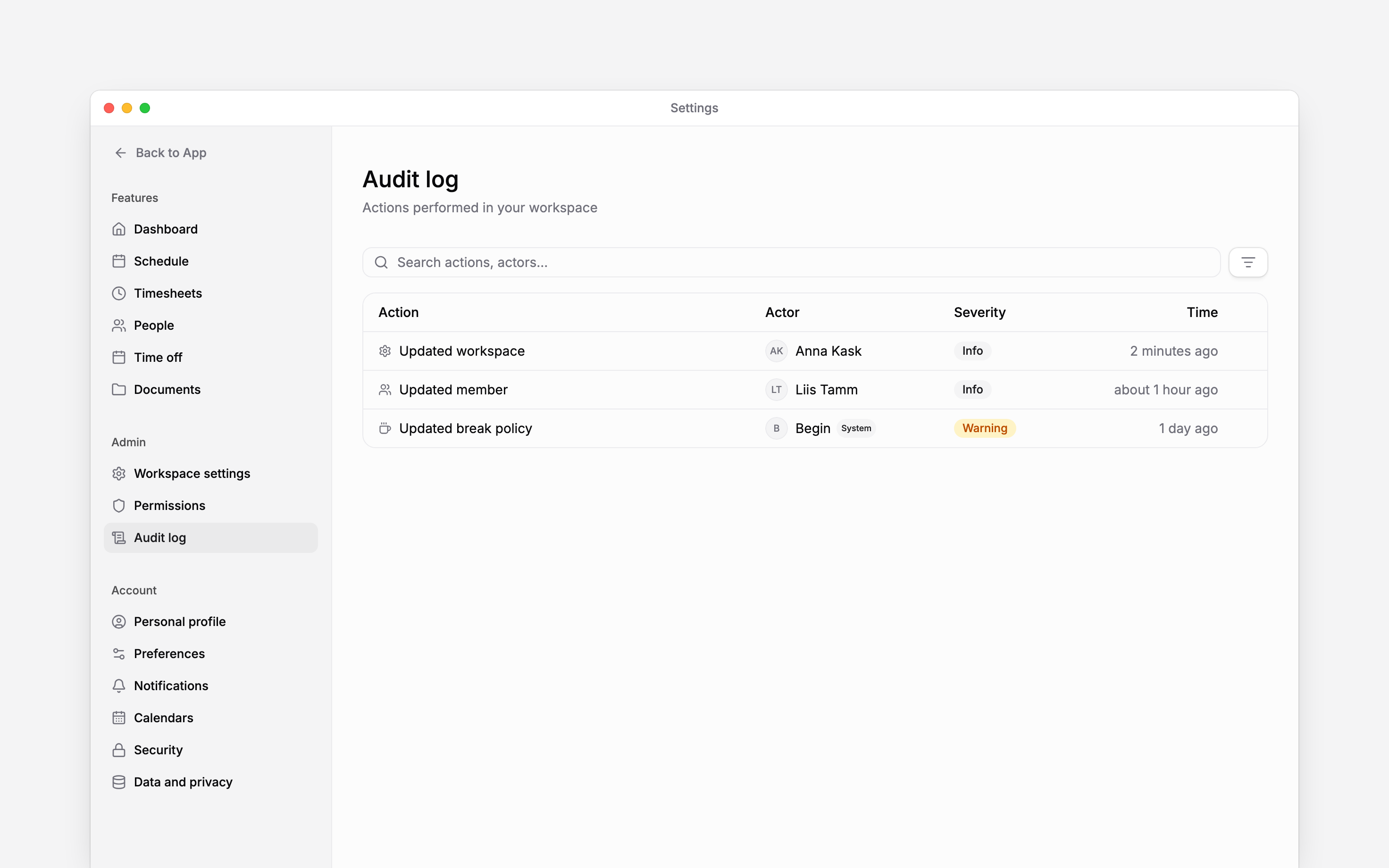Click the People users icon
The width and height of the screenshot is (1389, 868).
119,325
